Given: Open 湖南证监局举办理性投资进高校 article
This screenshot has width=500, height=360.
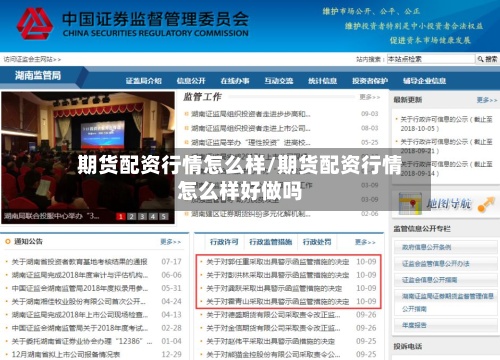Looking at the screenshot, I should pos(251,143).
